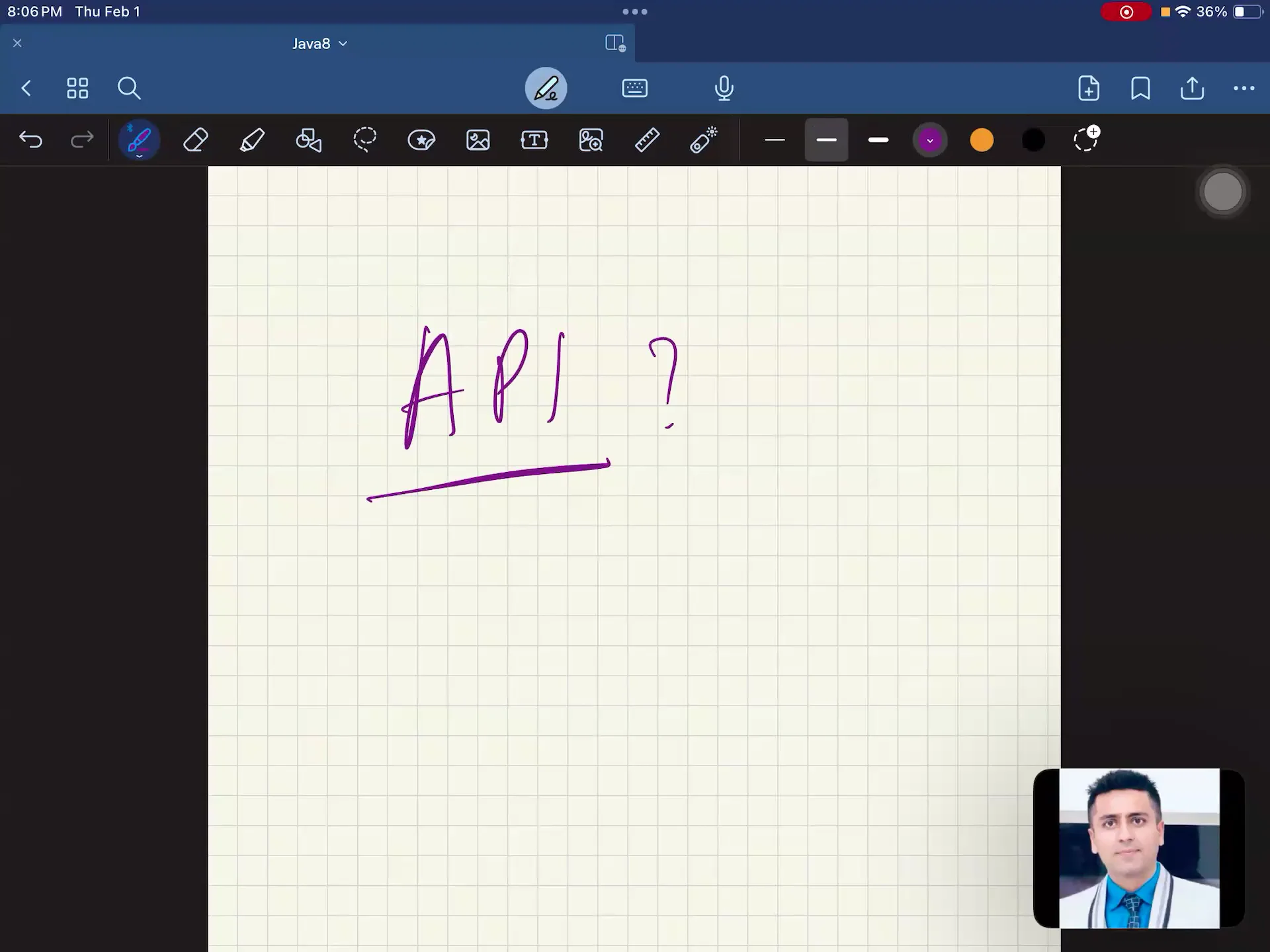The image size is (1270, 952).
Task: Select the Ruler tool
Action: point(647,140)
